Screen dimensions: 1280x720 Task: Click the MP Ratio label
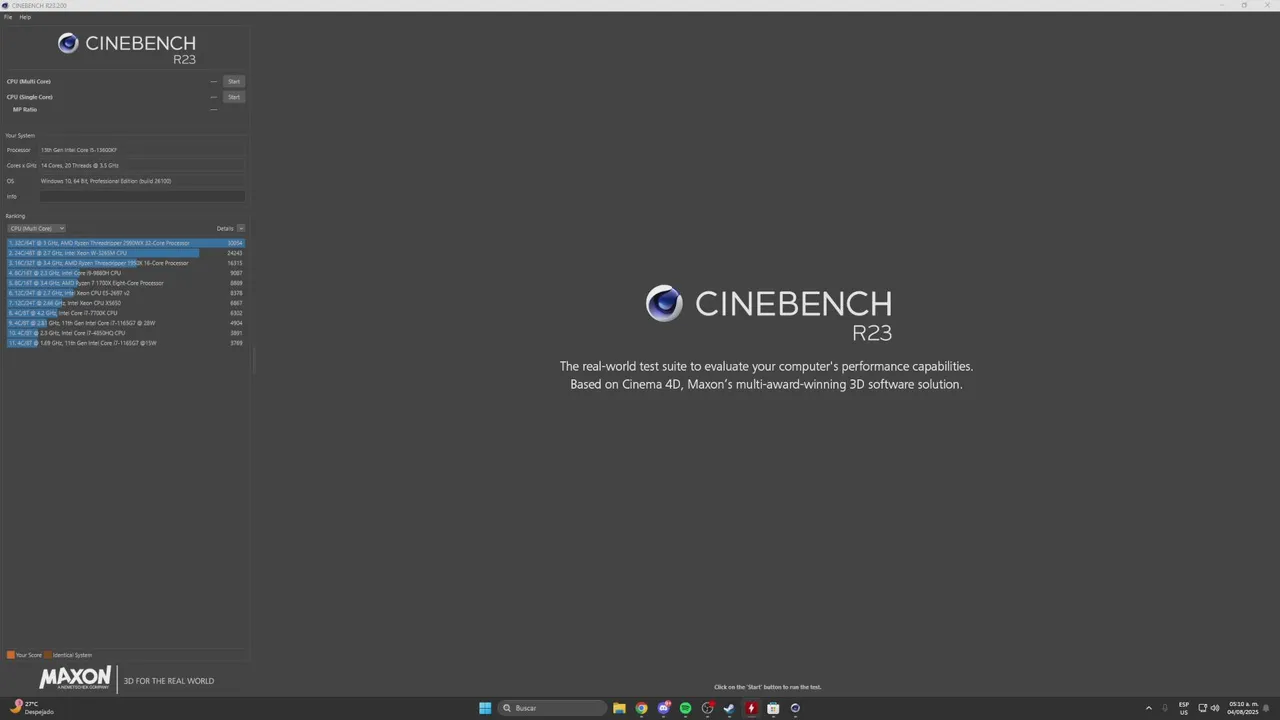click(x=25, y=109)
